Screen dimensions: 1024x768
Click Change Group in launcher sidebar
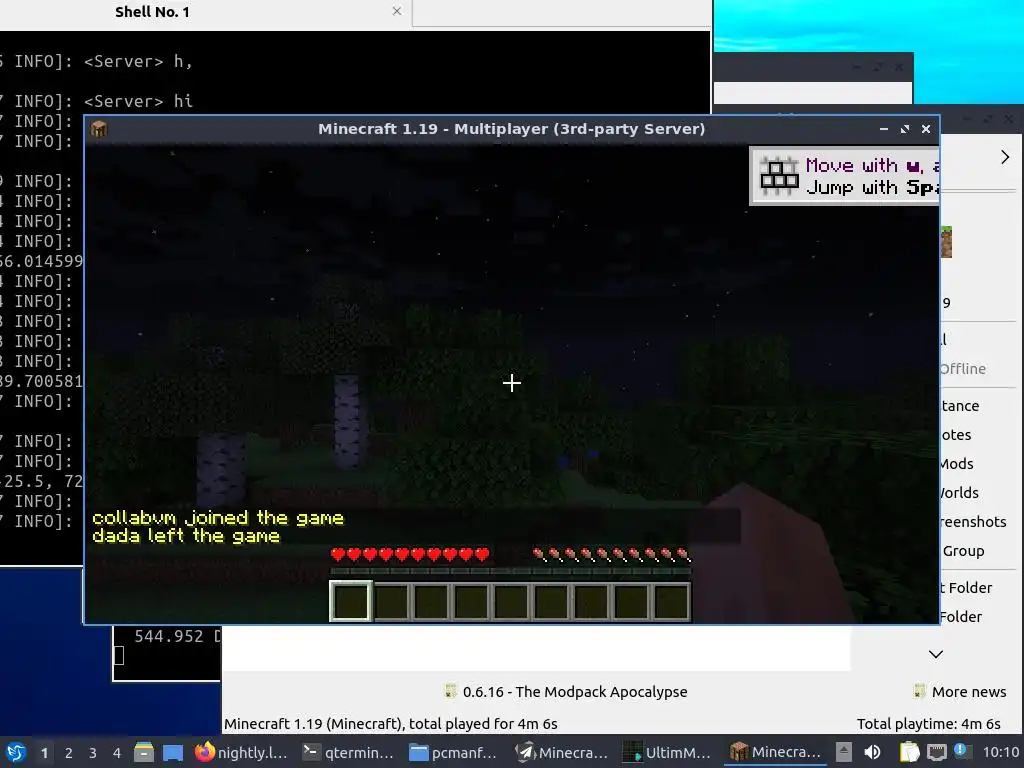(963, 551)
